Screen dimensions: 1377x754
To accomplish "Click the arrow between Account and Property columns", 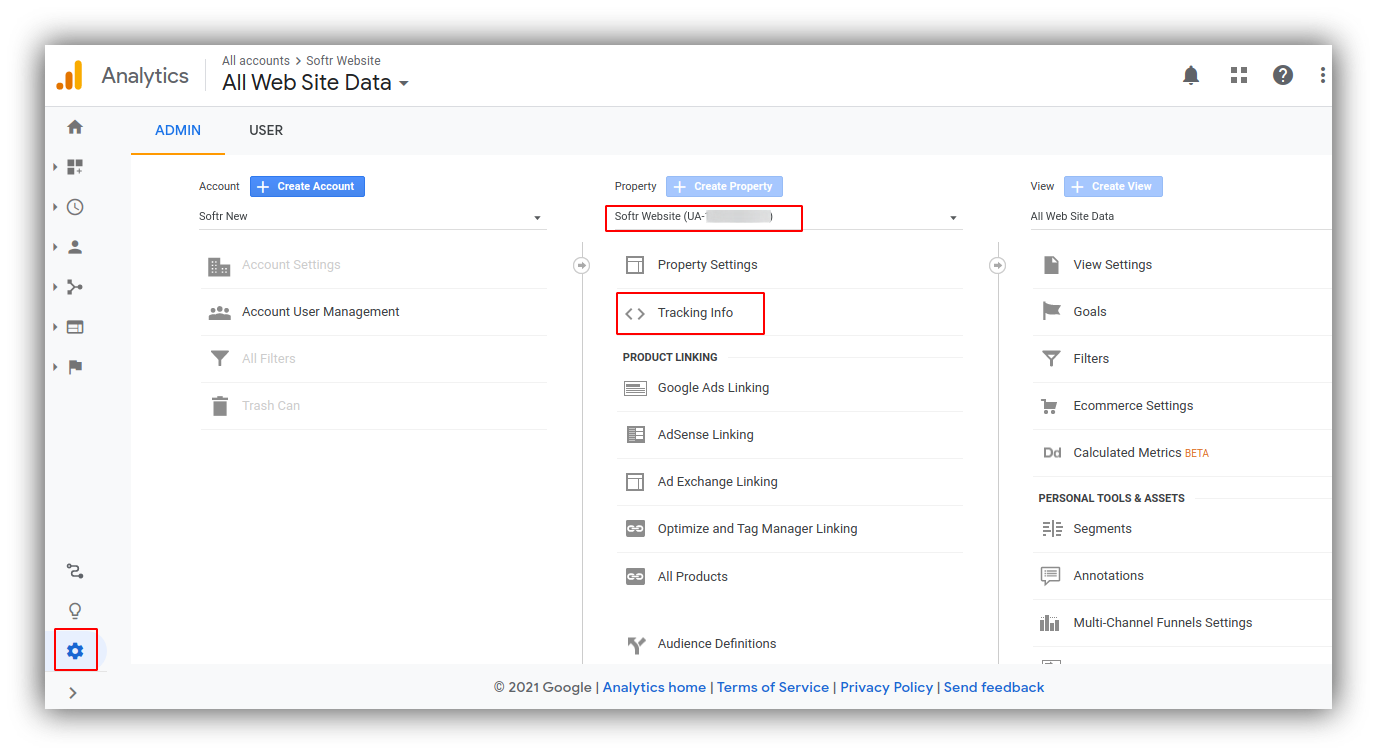I will [x=581, y=265].
